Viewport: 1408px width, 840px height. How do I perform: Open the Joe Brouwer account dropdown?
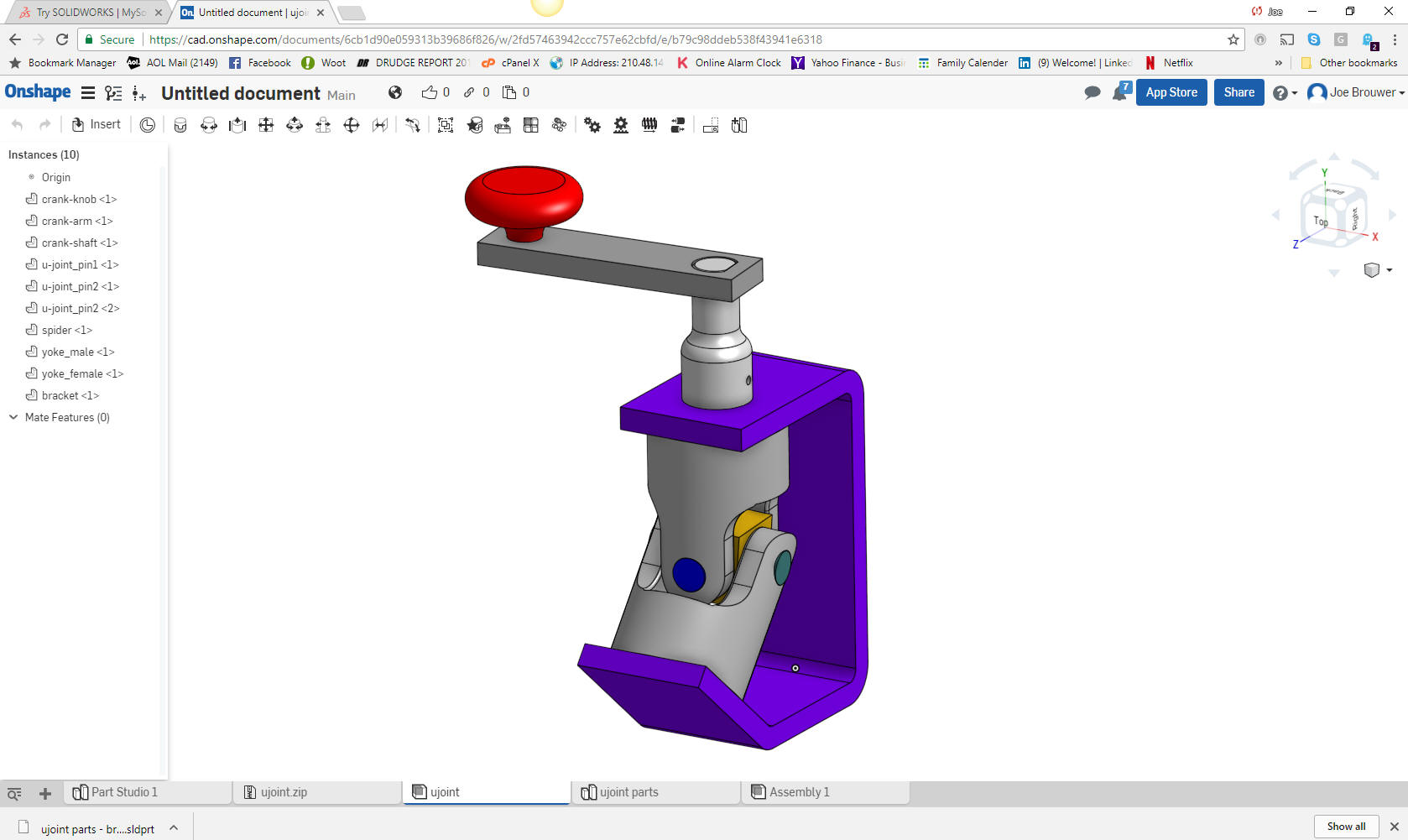click(x=1355, y=92)
